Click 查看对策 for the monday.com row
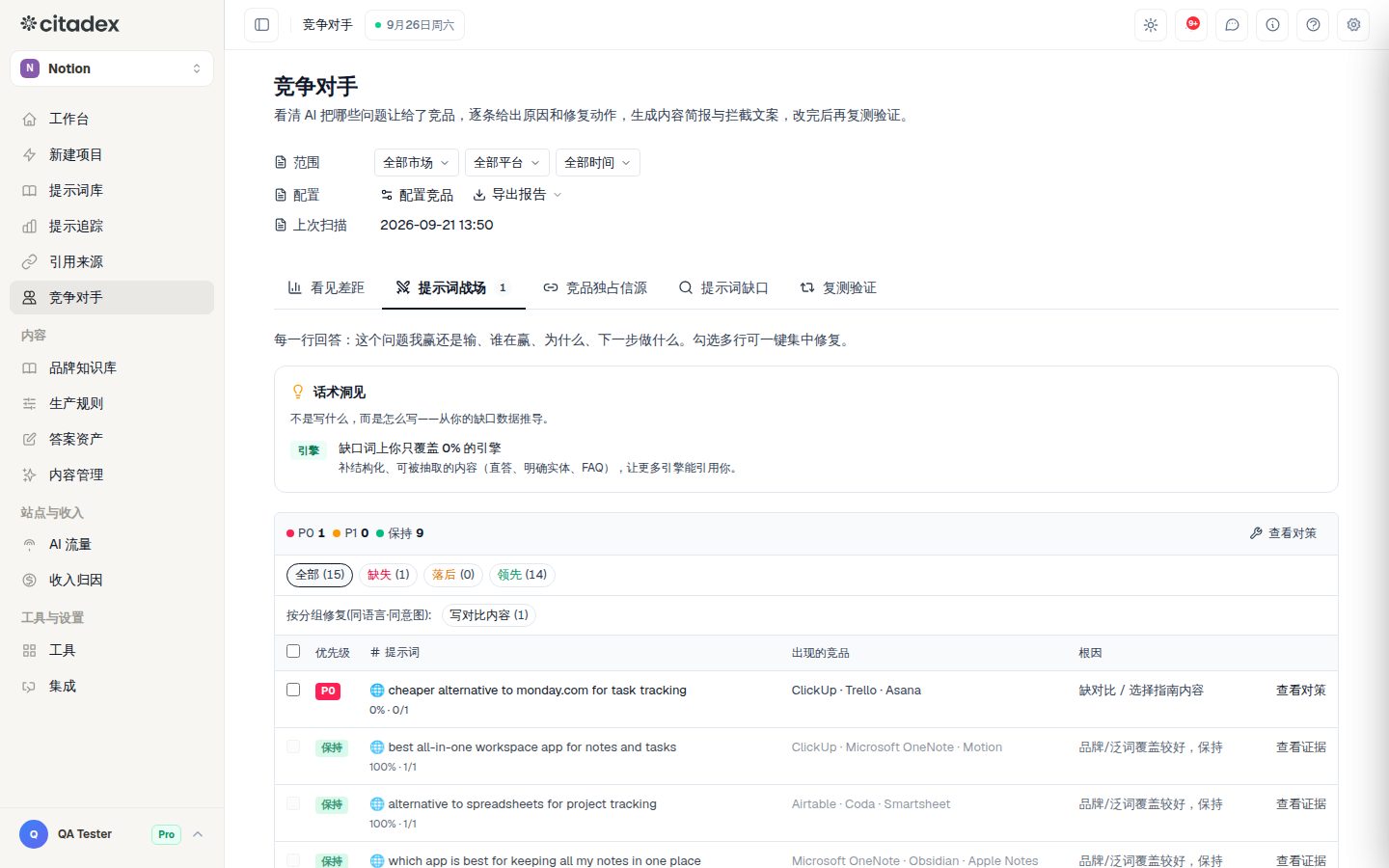 click(1300, 691)
